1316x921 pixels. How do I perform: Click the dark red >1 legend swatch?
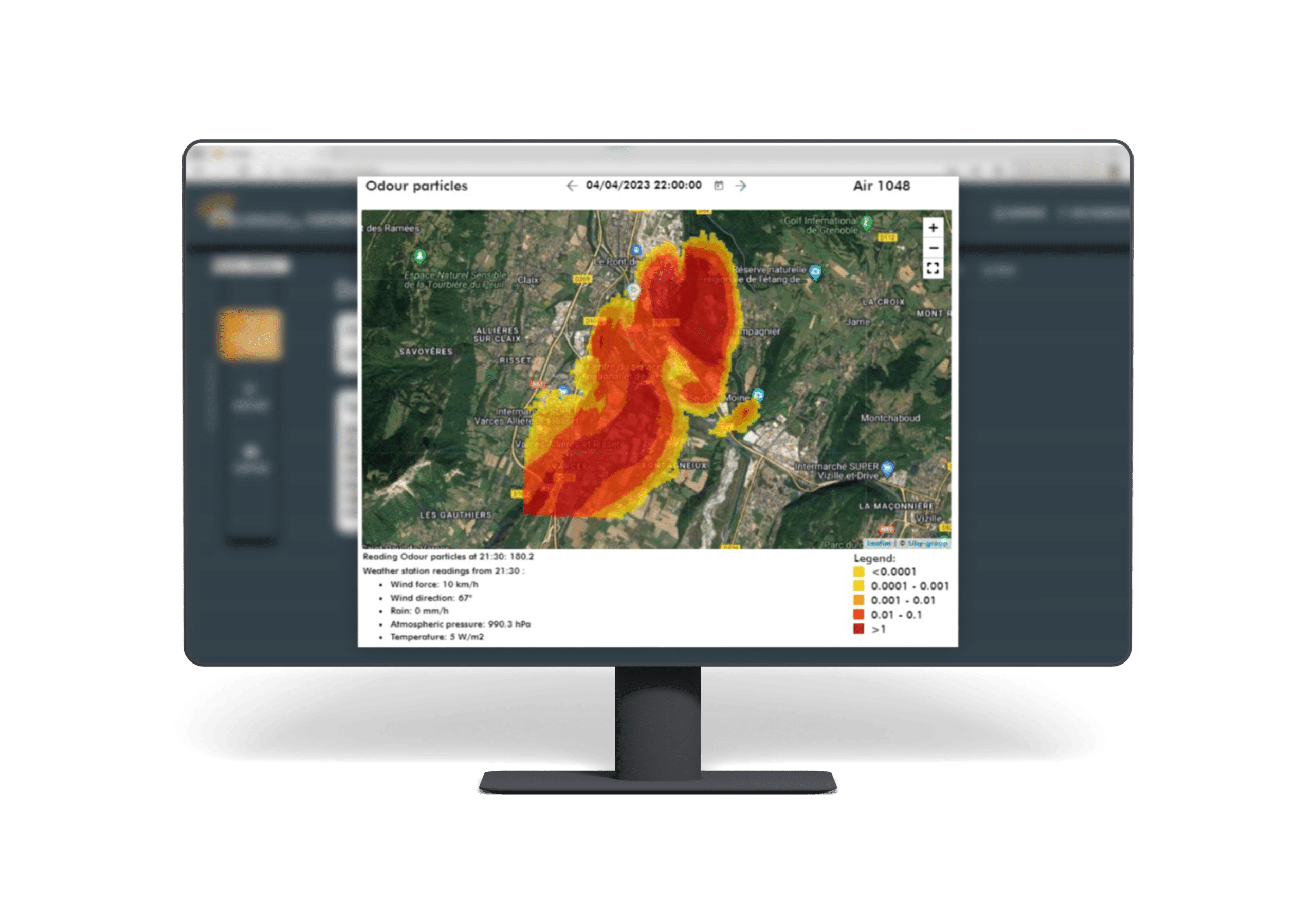[x=858, y=629]
